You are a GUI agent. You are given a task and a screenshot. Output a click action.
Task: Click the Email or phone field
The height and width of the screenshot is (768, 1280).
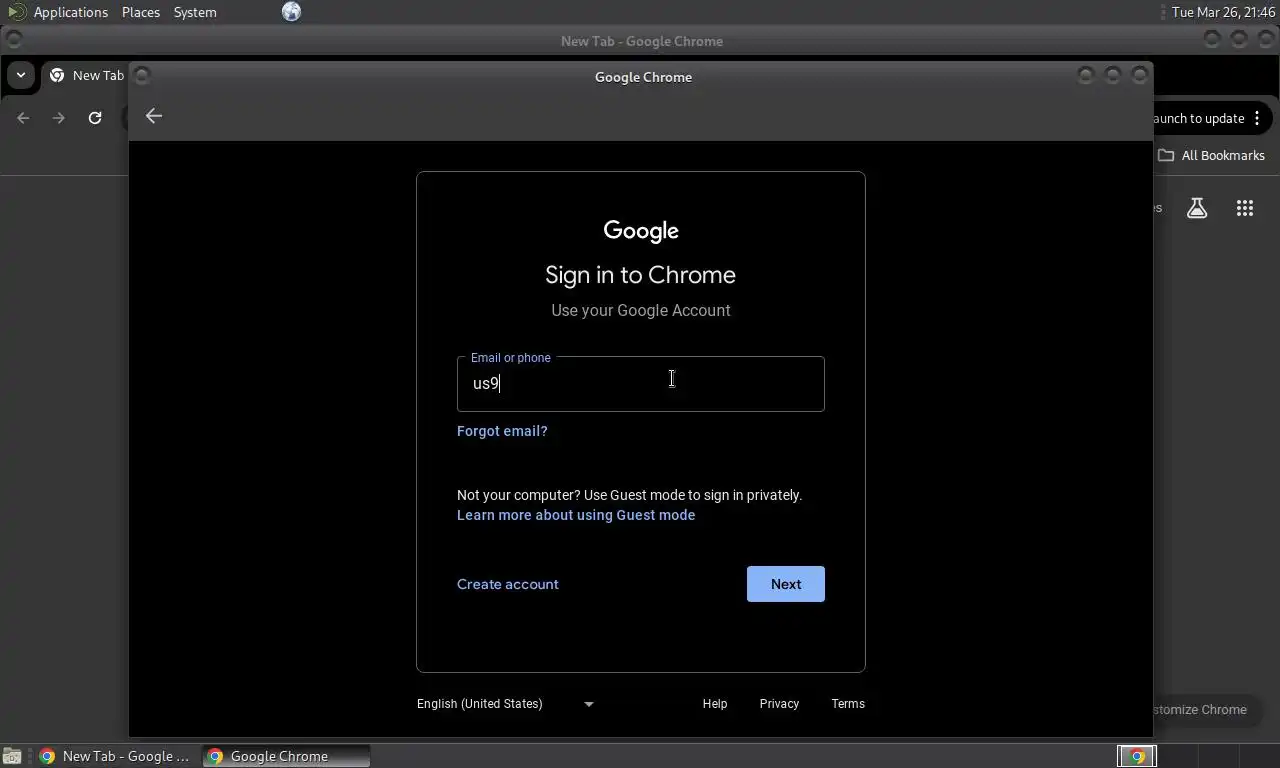pos(641,384)
